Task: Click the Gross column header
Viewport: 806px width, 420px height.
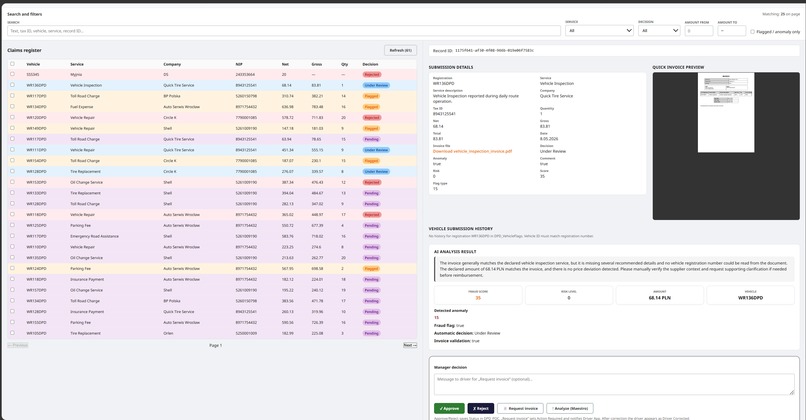Action: click(x=317, y=64)
